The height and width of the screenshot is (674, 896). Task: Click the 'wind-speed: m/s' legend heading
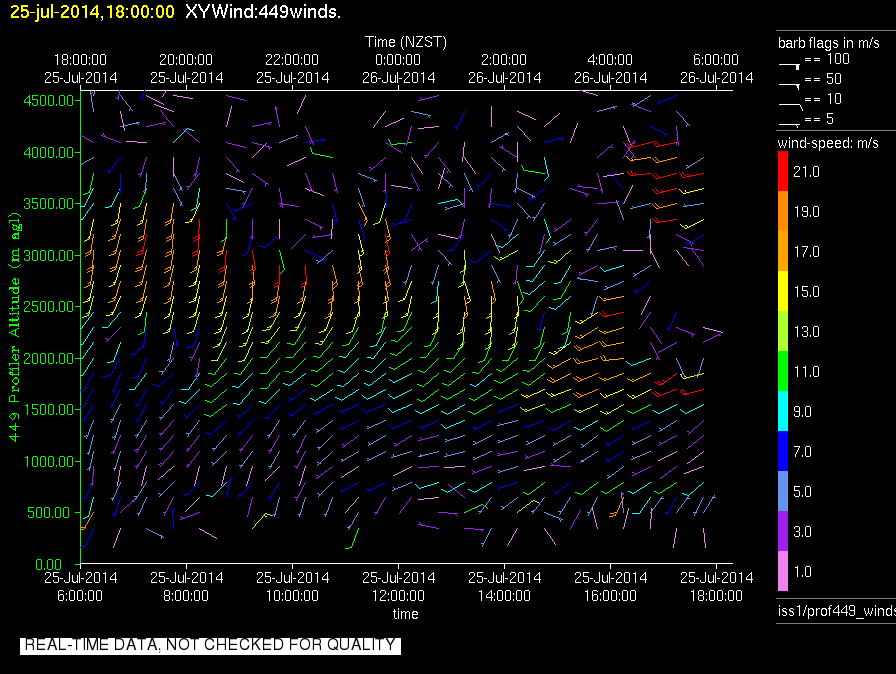(828, 143)
